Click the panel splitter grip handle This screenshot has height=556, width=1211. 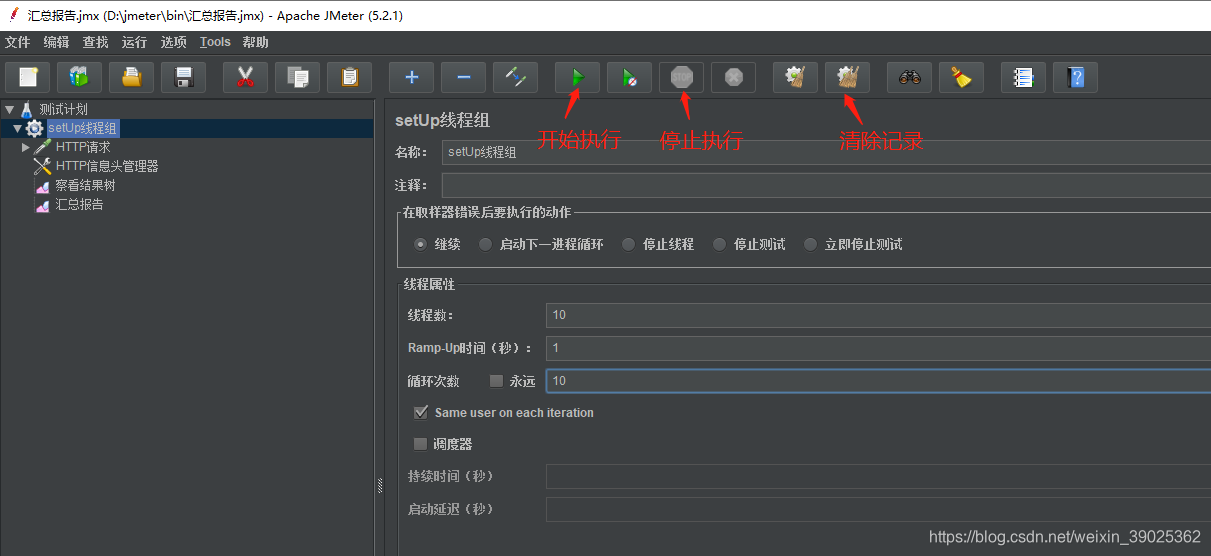(380, 486)
